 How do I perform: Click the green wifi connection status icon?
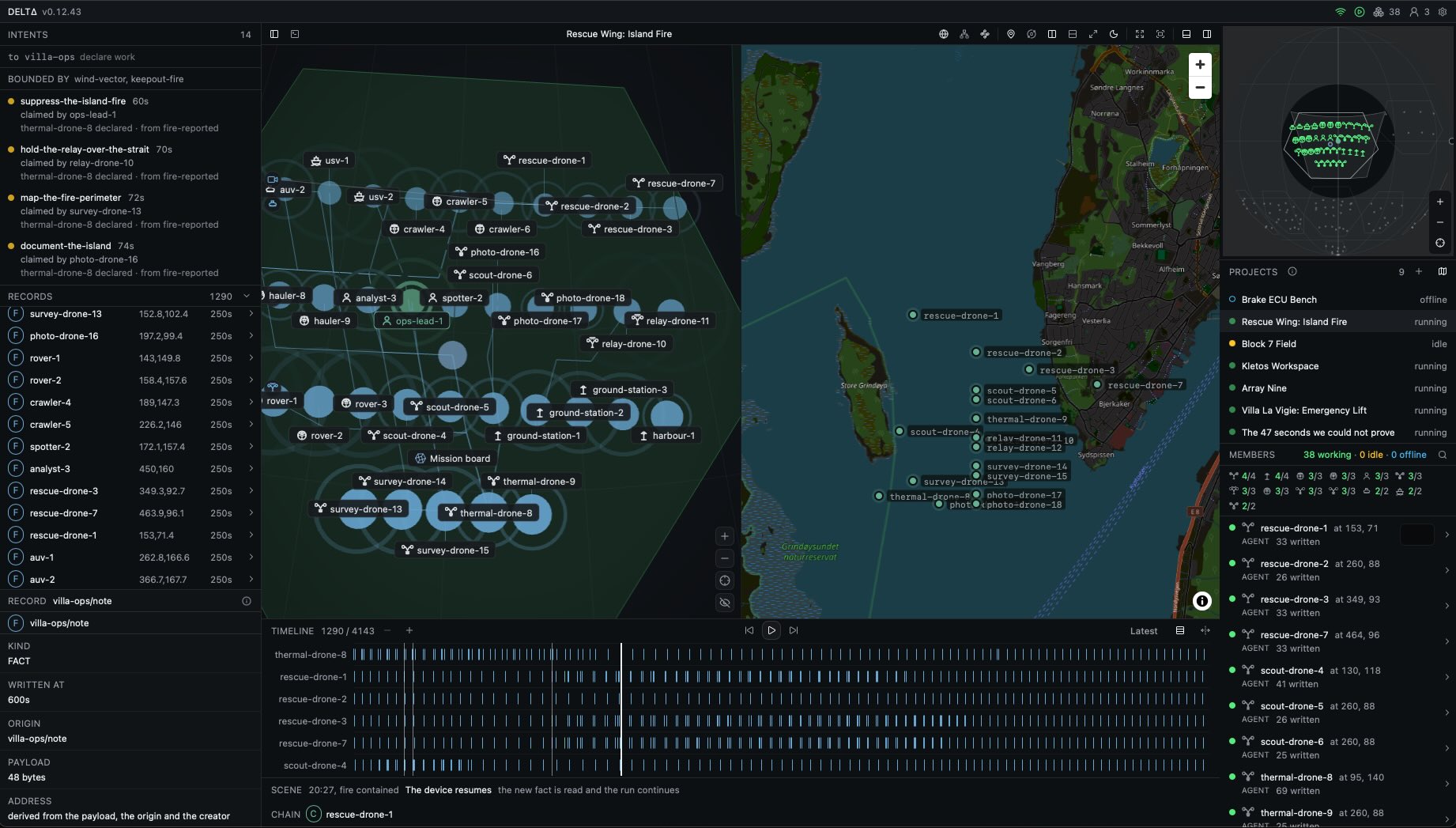click(x=1341, y=12)
